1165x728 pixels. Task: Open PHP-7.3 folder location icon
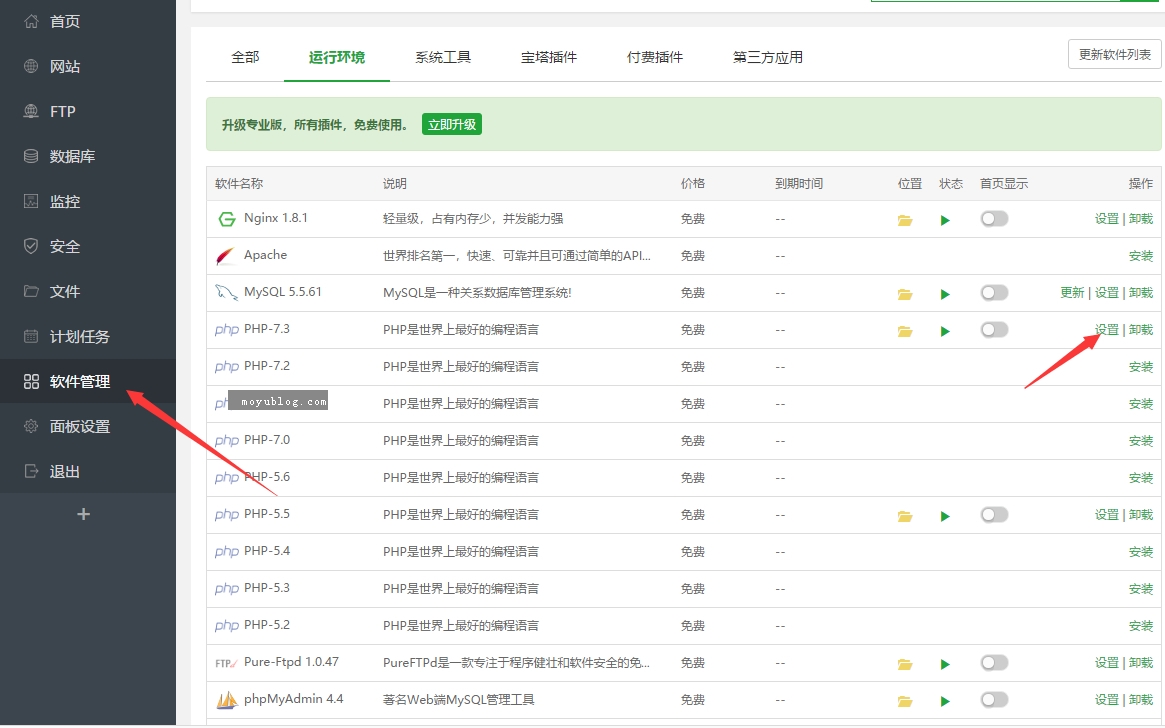point(905,330)
